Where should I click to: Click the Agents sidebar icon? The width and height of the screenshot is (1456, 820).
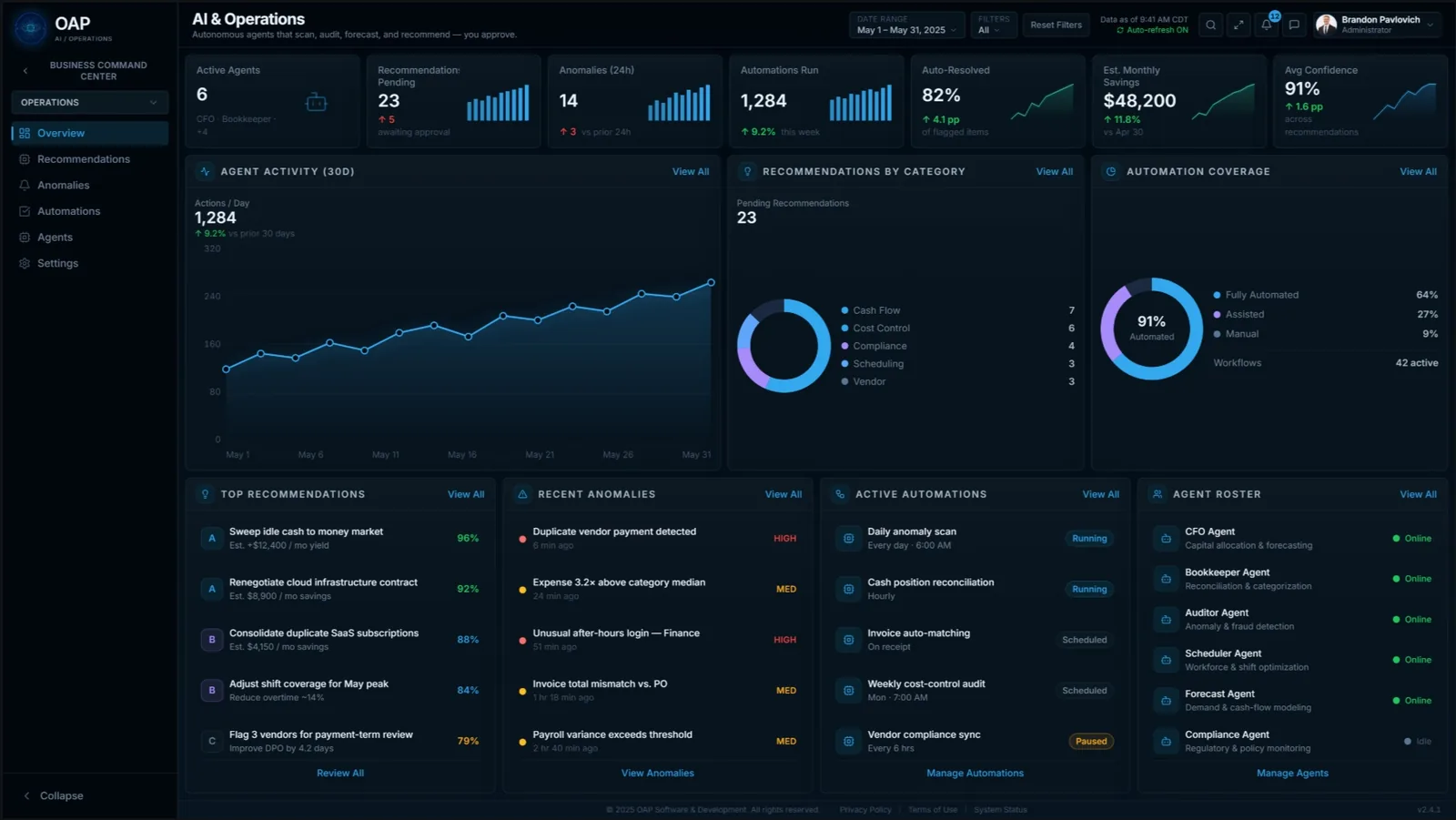25,238
